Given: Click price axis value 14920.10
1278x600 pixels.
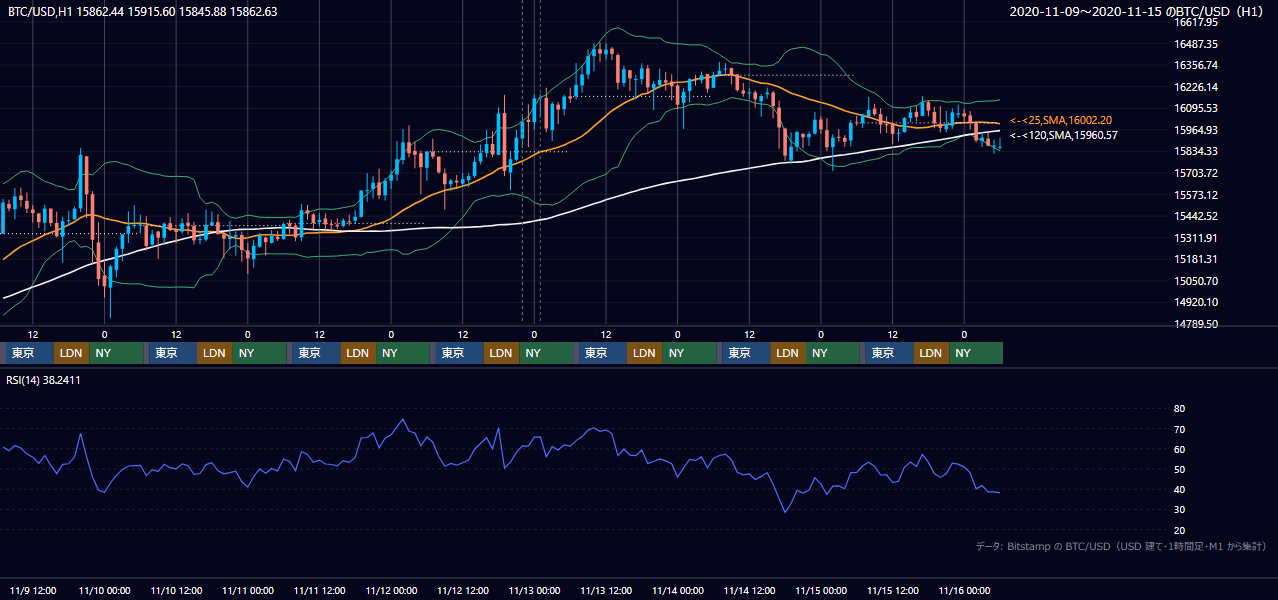Looking at the screenshot, I should coord(1195,302).
